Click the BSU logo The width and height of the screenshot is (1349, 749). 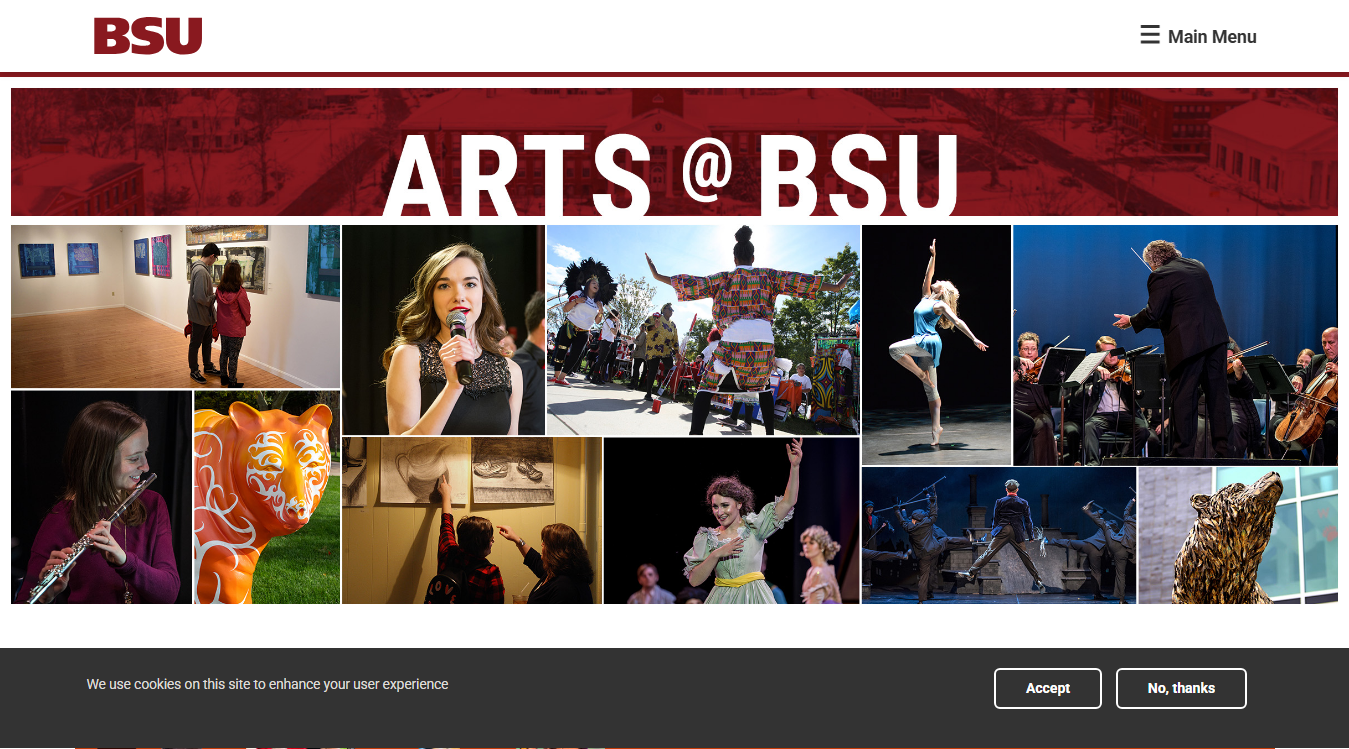148,36
